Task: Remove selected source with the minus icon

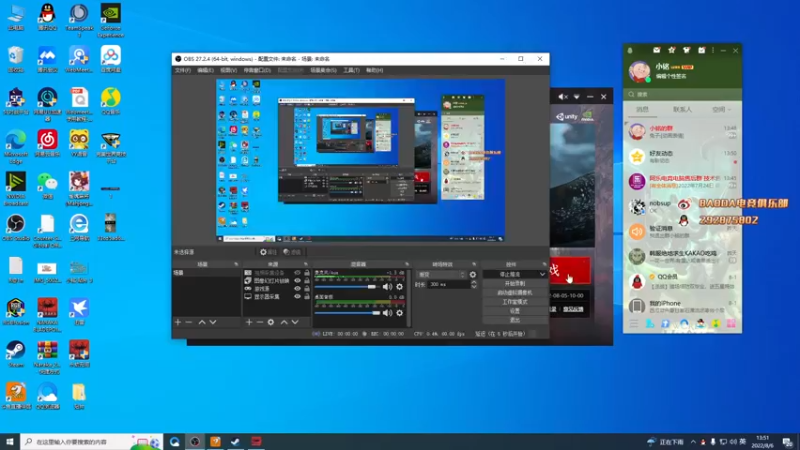Action: coord(260,322)
